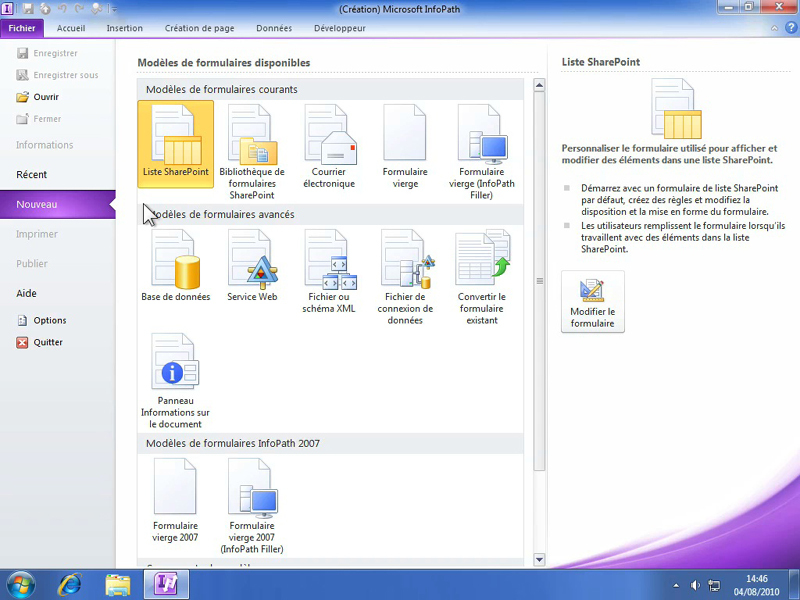This screenshot has width=800, height=600.
Task: Switch to the Insertion tab
Action: (x=124, y=28)
